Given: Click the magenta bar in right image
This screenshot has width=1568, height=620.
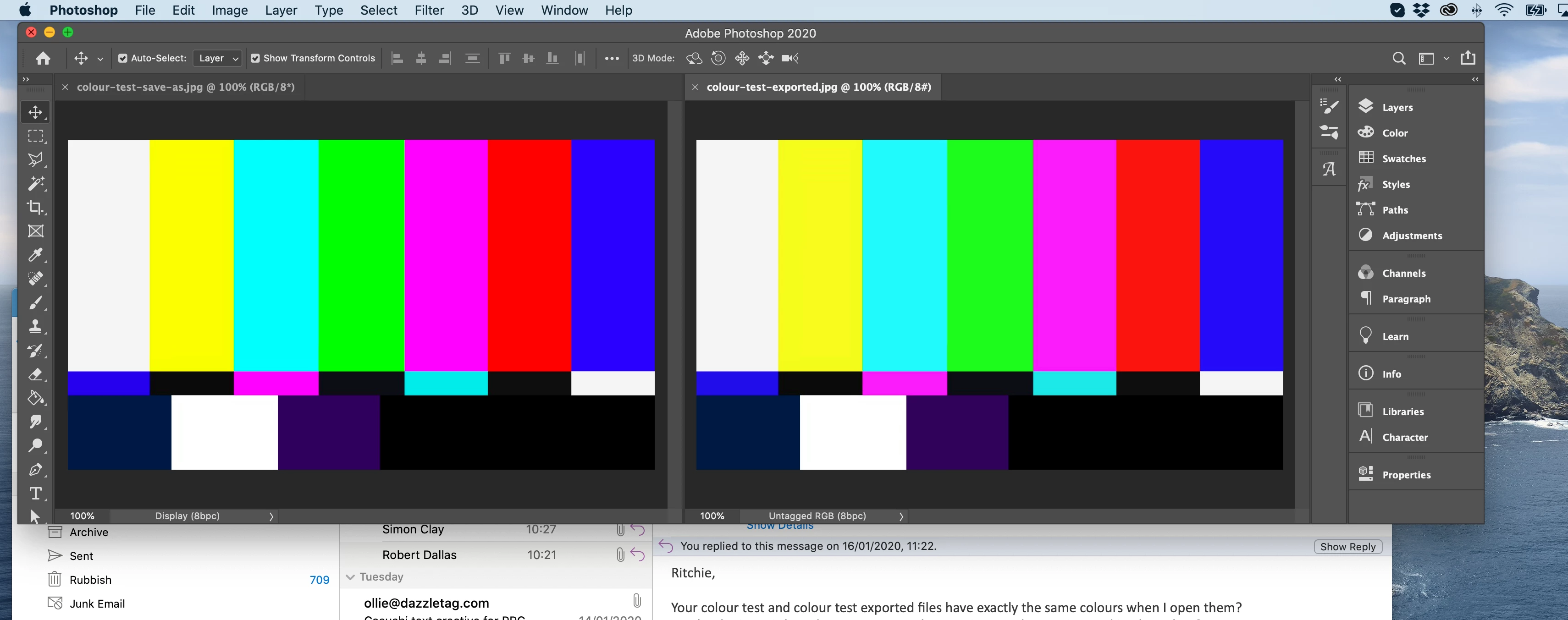Looking at the screenshot, I should [1074, 256].
